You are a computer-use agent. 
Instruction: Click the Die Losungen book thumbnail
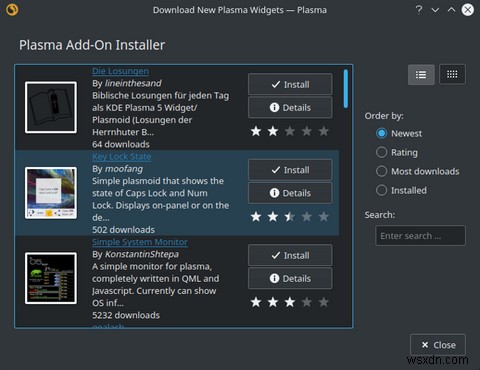[51, 107]
